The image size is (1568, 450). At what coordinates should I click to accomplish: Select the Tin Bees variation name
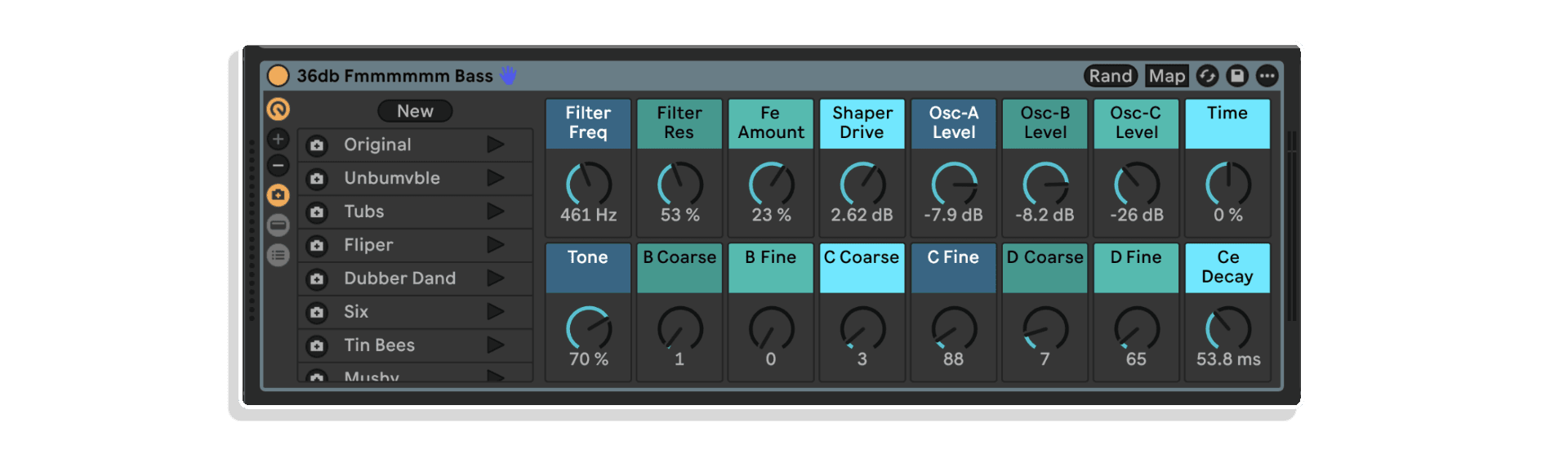380,345
